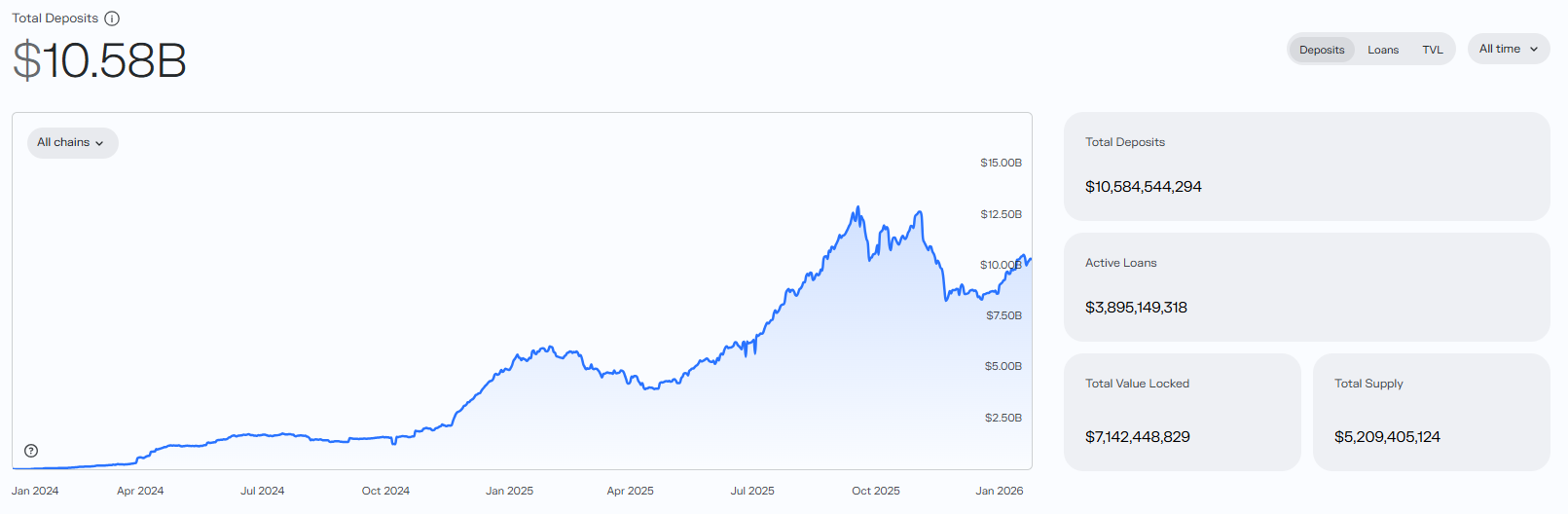Select the Active Loans stat card
The width and height of the screenshot is (1568, 514).
coord(1305,286)
